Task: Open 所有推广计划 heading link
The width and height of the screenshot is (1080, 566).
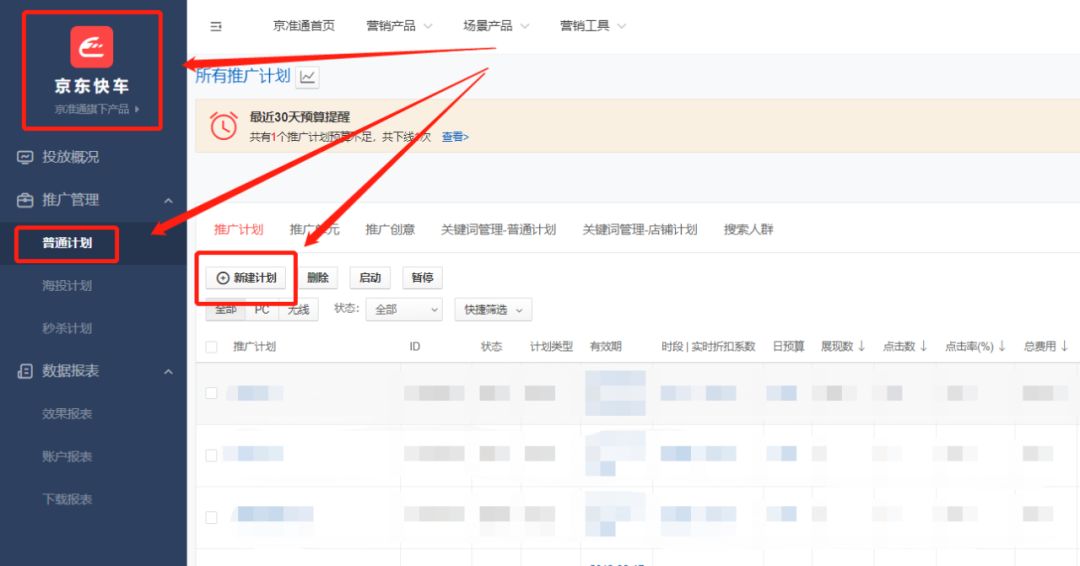Action: (x=243, y=76)
